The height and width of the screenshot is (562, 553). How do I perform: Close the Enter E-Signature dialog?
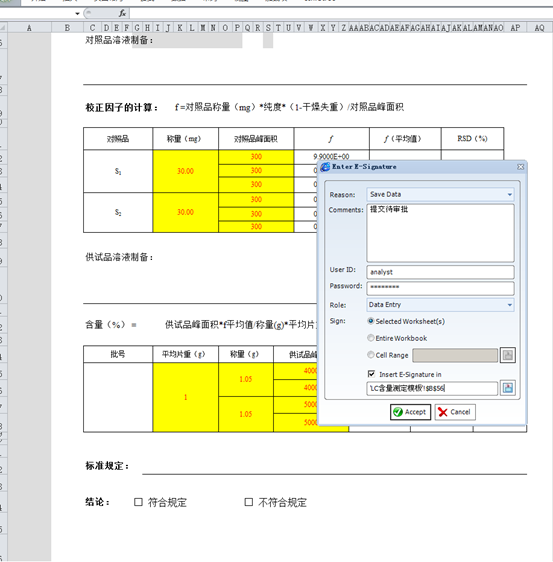(x=520, y=167)
